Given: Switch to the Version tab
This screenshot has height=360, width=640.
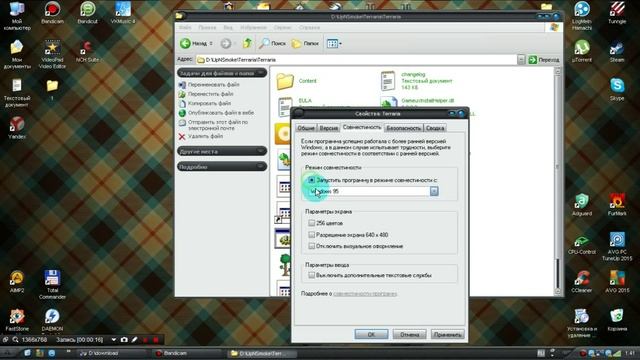Looking at the screenshot, I should pyautogui.click(x=329, y=128).
